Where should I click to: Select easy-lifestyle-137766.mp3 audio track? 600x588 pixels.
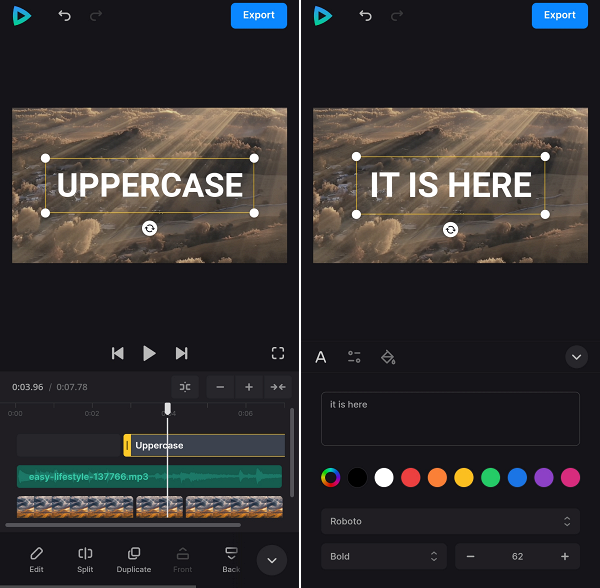(149, 477)
